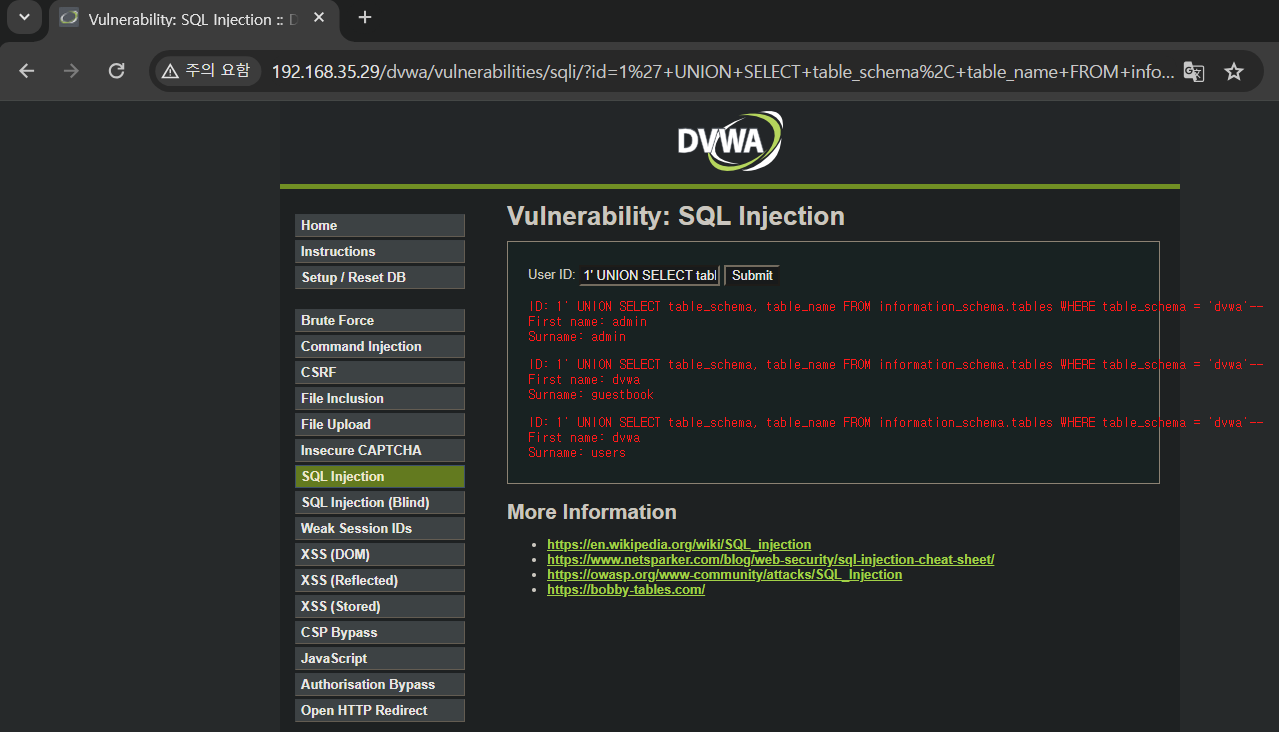Open the owasp.org SQL_Injection link
The height and width of the screenshot is (732, 1279).
pos(724,574)
